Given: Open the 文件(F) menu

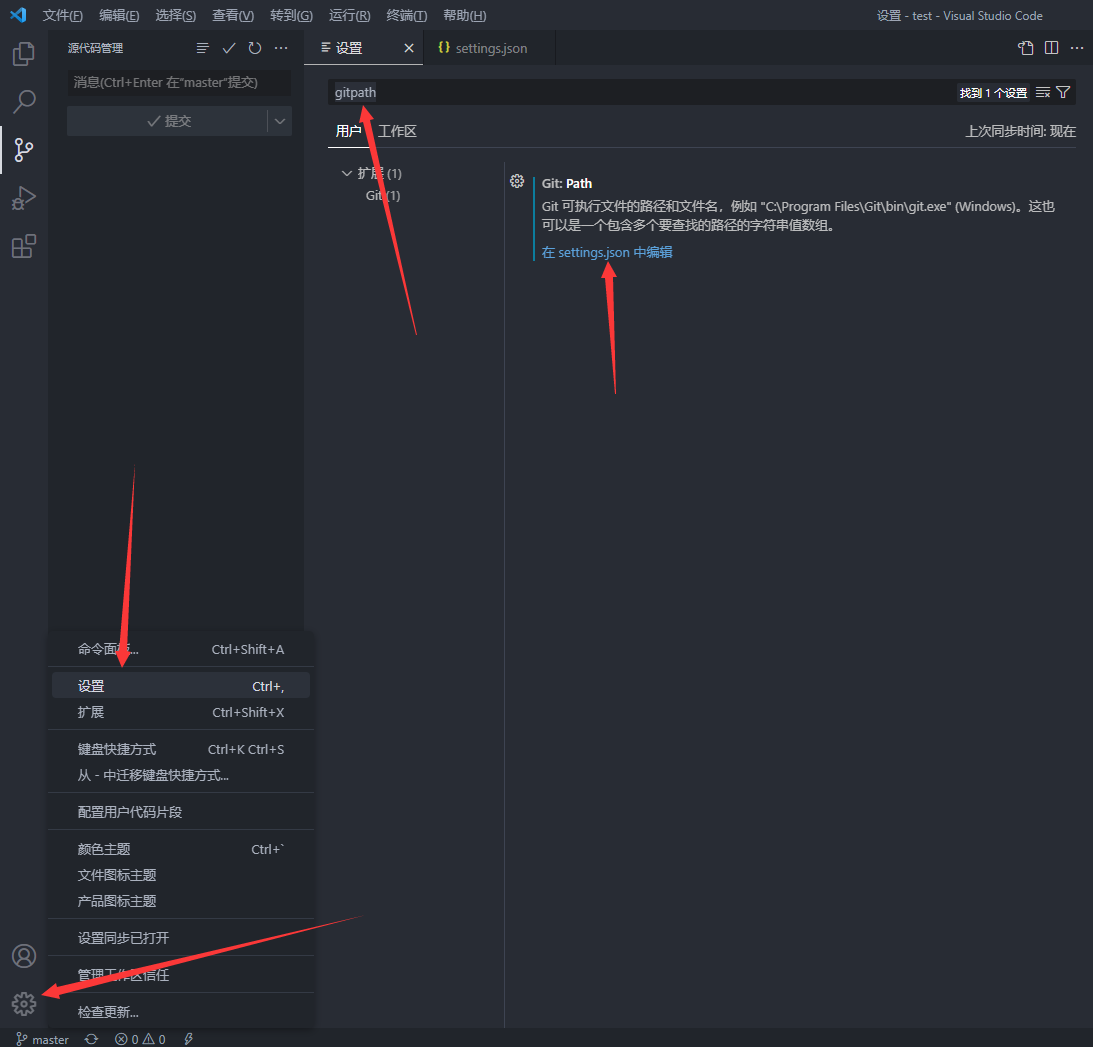Looking at the screenshot, I should (x=62, y=15).
